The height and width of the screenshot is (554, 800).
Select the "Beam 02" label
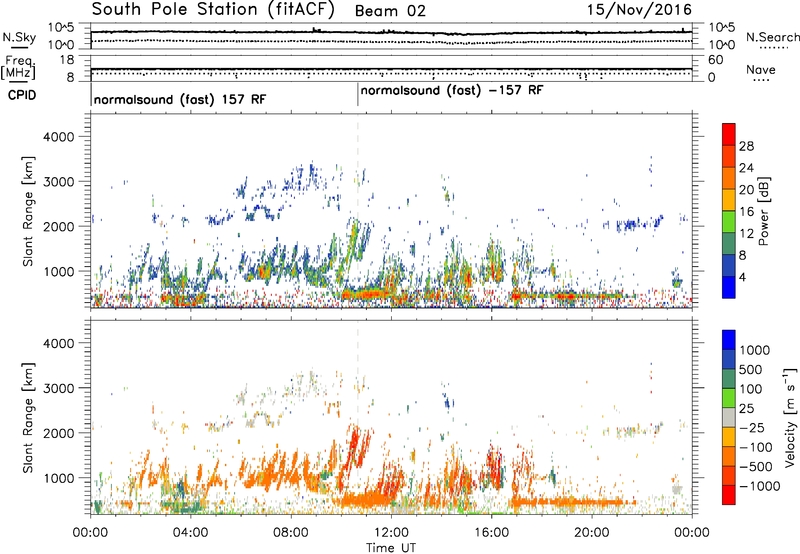390,11
